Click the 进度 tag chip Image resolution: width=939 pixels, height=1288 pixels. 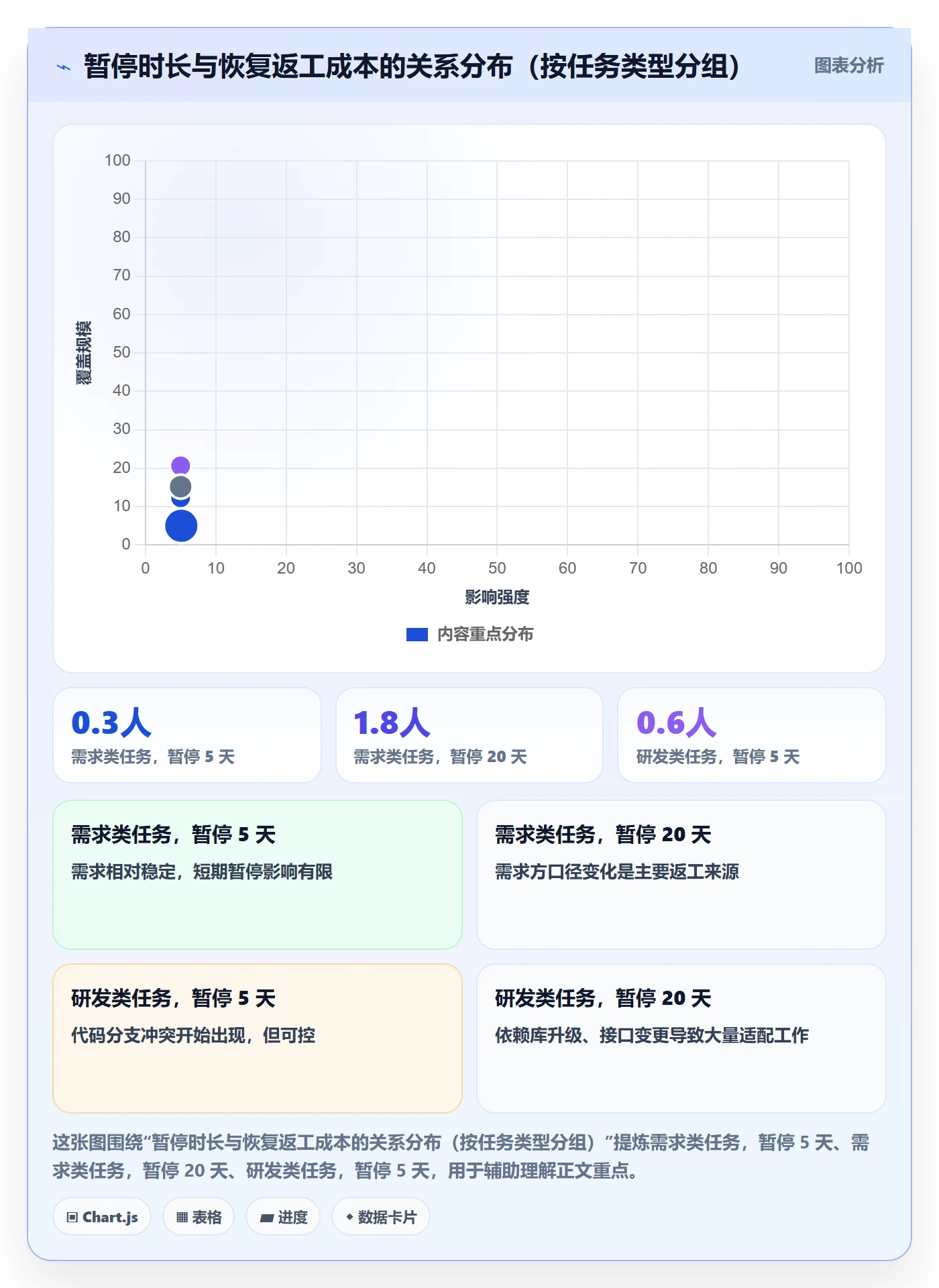(x=283, y=1217)
